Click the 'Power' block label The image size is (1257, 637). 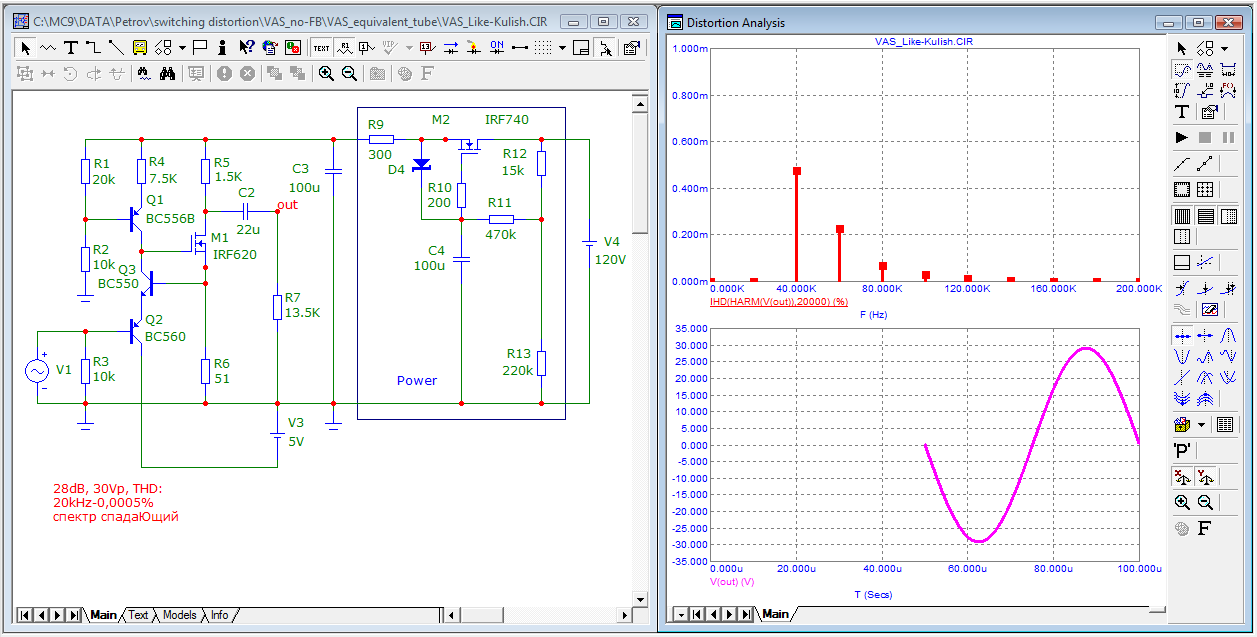[x=417, y=380]
